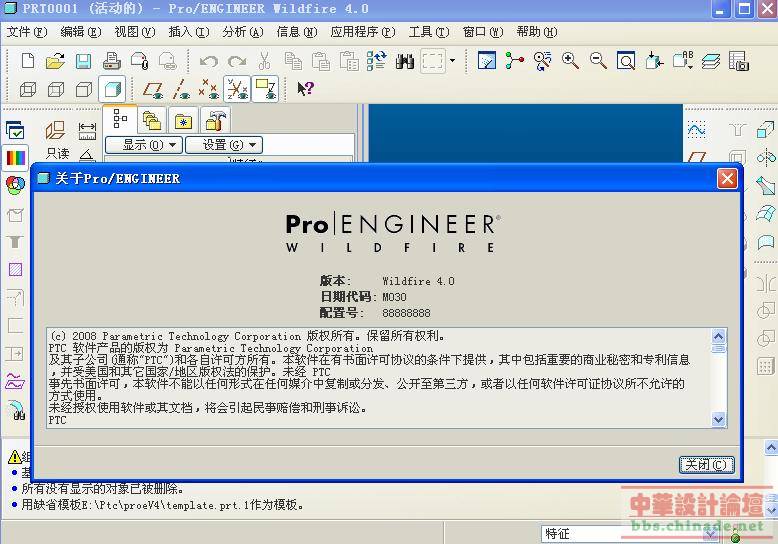Click the Paste clipboard icon
The height and width of the screenshot is (544, 778).
[x=321, y=61]
